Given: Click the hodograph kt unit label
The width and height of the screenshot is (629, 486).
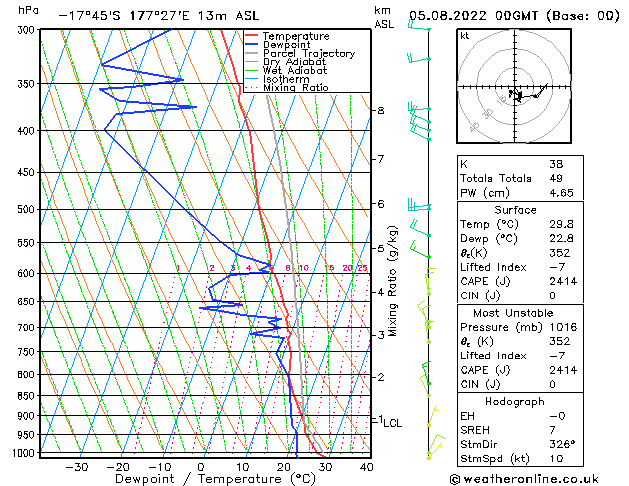Looking at the screenshot, I should click(x=465, y=36).
